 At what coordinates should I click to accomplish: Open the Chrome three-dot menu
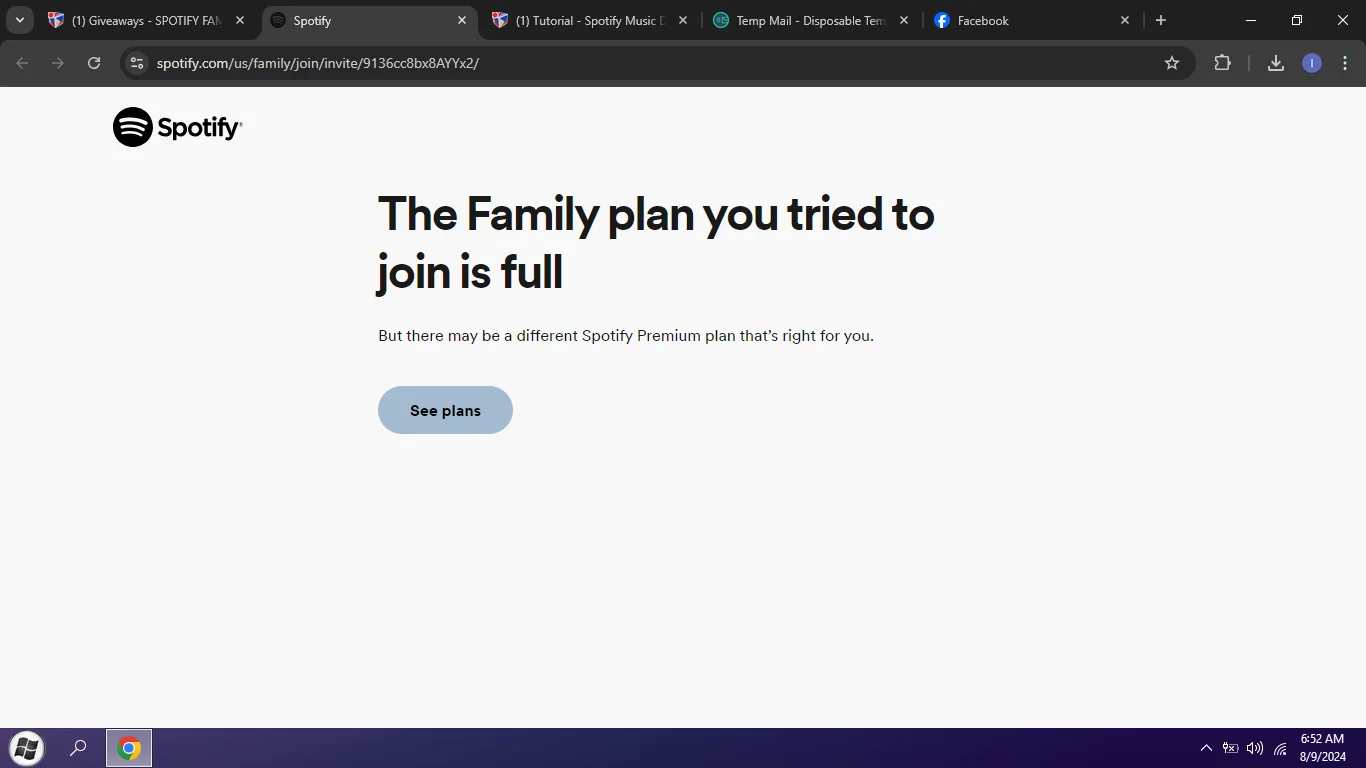[1346, 63]
